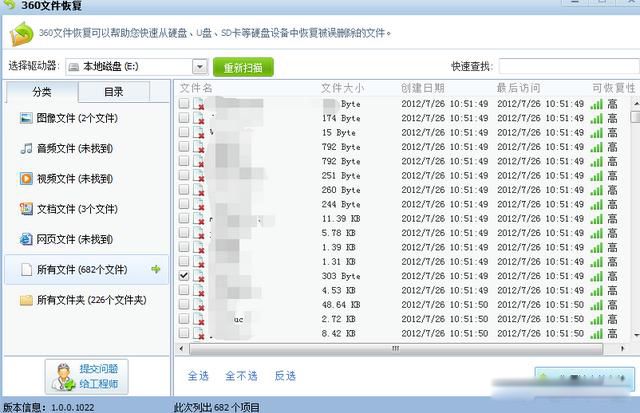This screenshot has height=413, width=640.
Task: Open the 图像文件 (2个文件) category
Action: 69,118
